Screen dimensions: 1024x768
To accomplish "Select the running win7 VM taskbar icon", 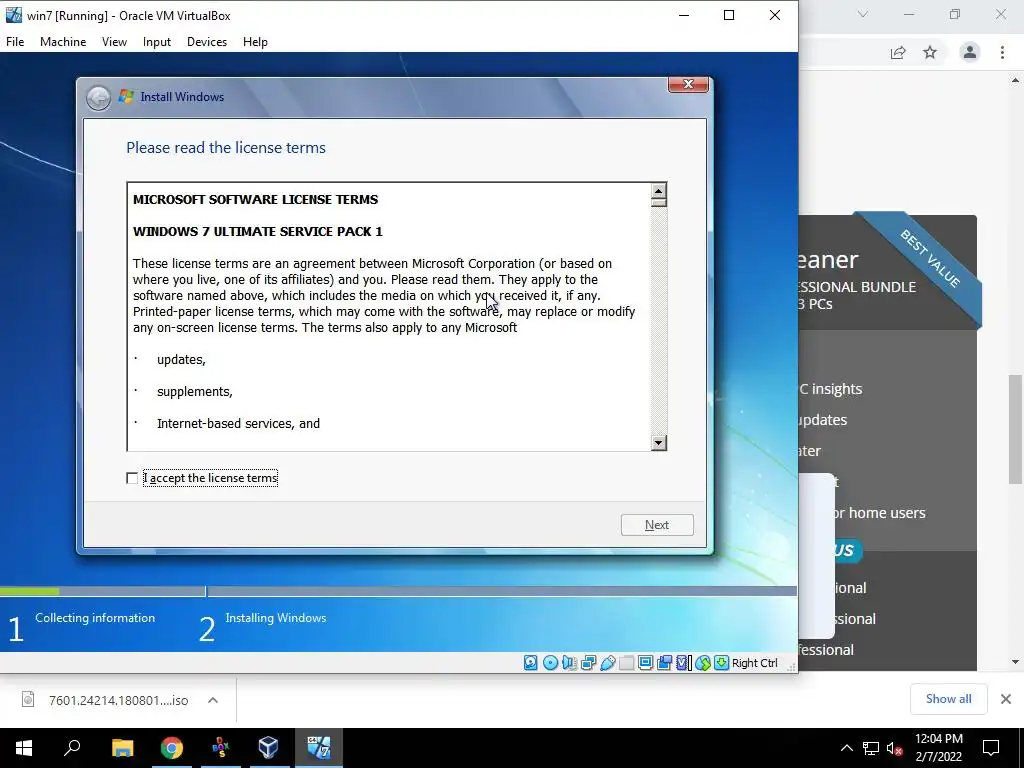I will (319, 748).
